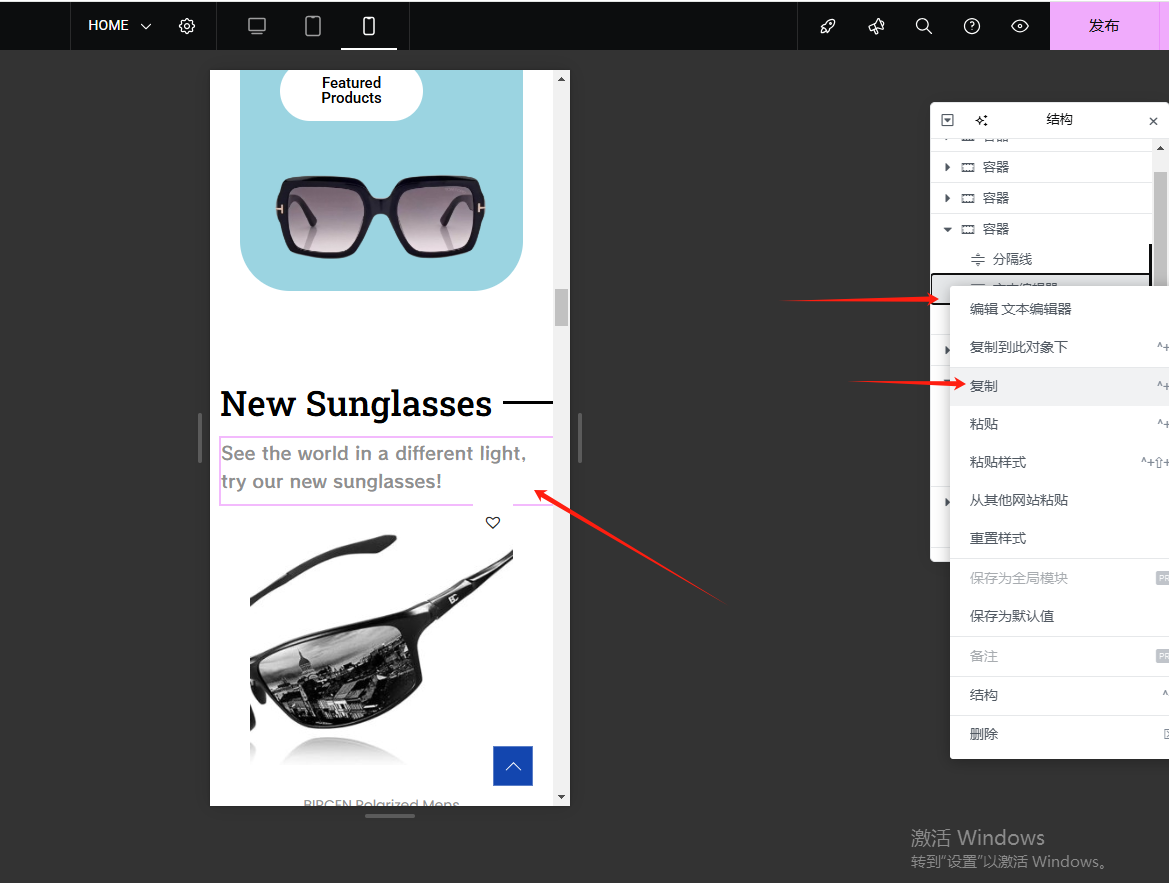Switch to desktop preview mode

click(x=257, y=26)
